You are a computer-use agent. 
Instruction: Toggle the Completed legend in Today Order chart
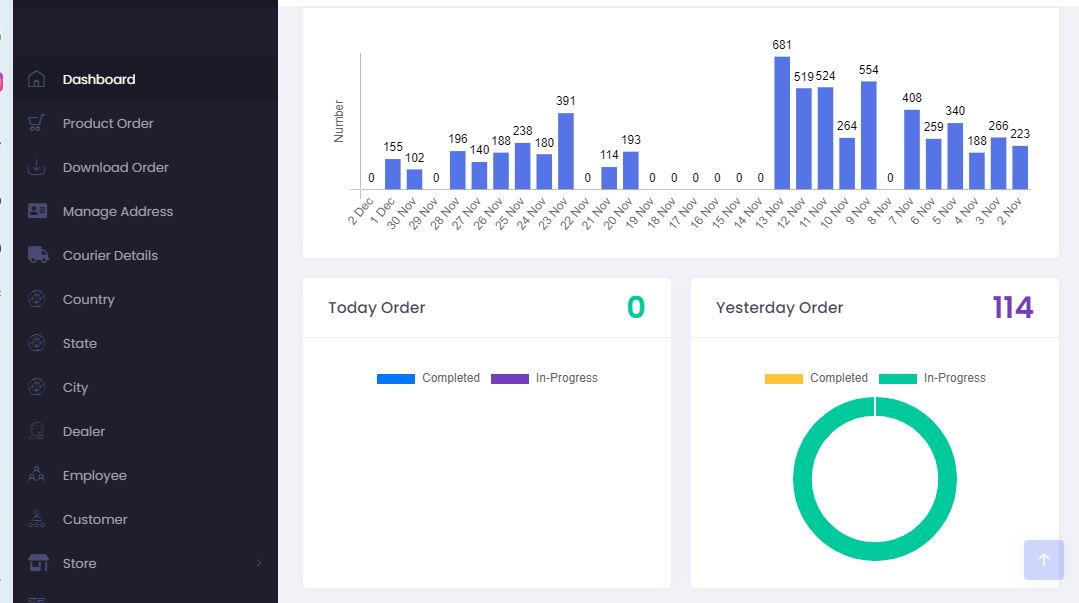click(x=428, y=377)
